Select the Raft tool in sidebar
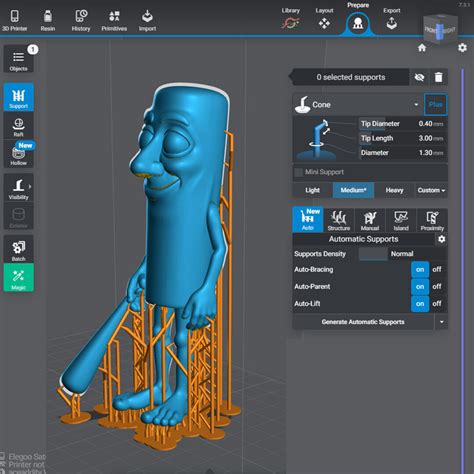 pos(18,127)
